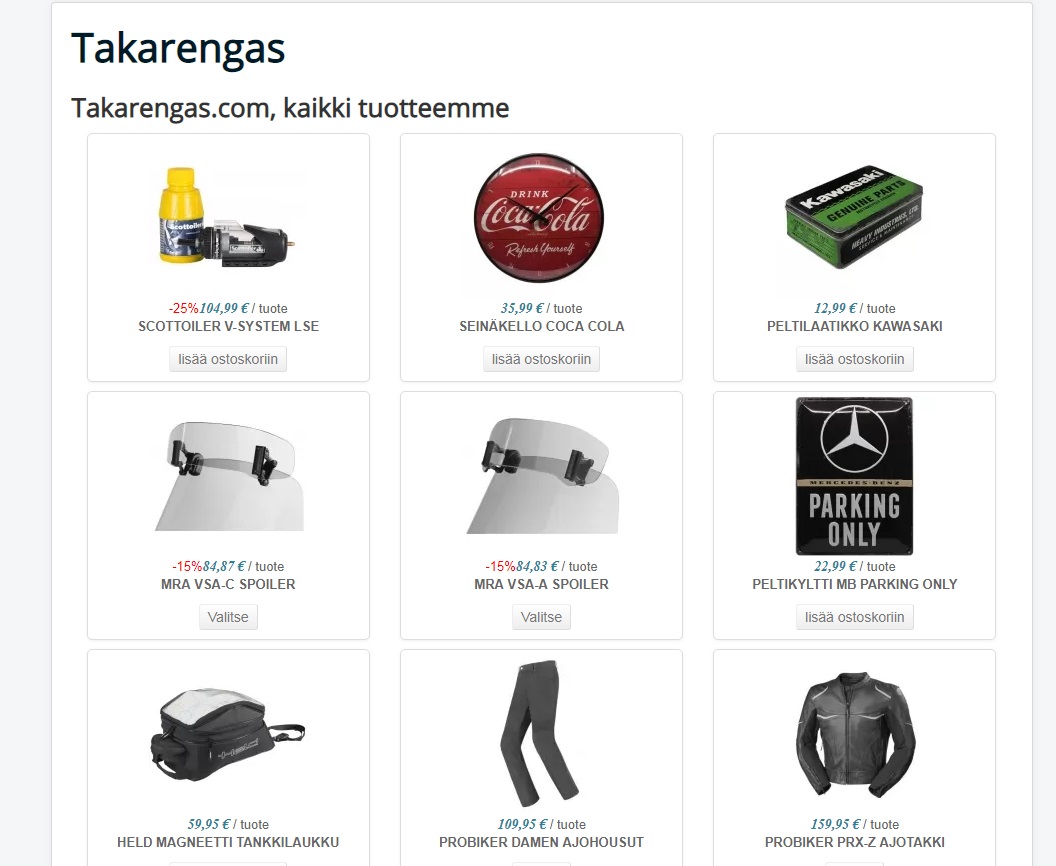This screenshot has width=1056, height=866.
Task: Add Scottoiler V-System LSE to cart
Action: 228,359
